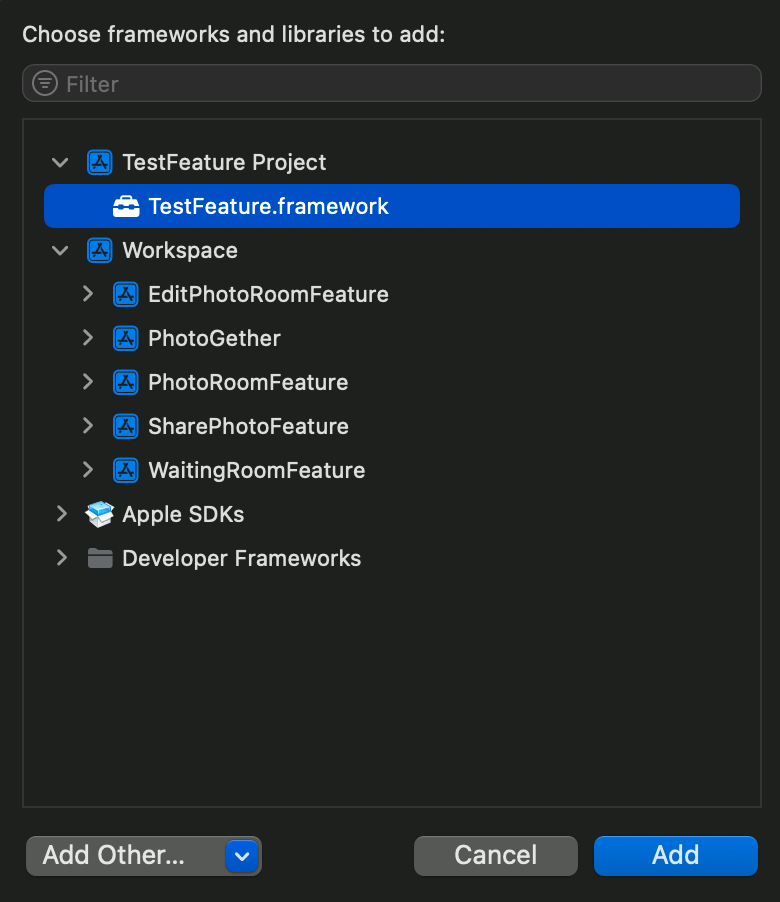Focus the Filter text field

(x=400, y=84)
